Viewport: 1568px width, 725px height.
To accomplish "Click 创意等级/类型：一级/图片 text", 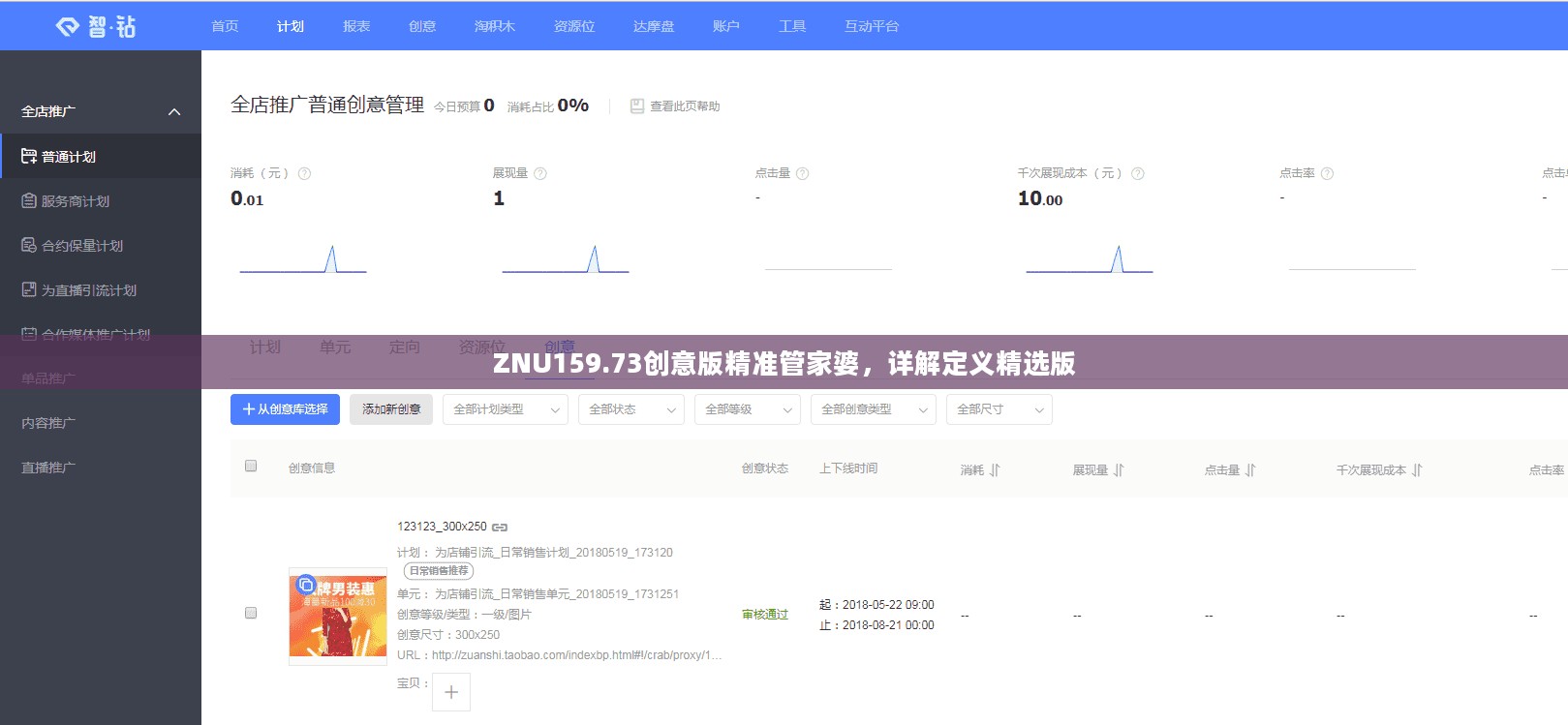I will (464, 615).
